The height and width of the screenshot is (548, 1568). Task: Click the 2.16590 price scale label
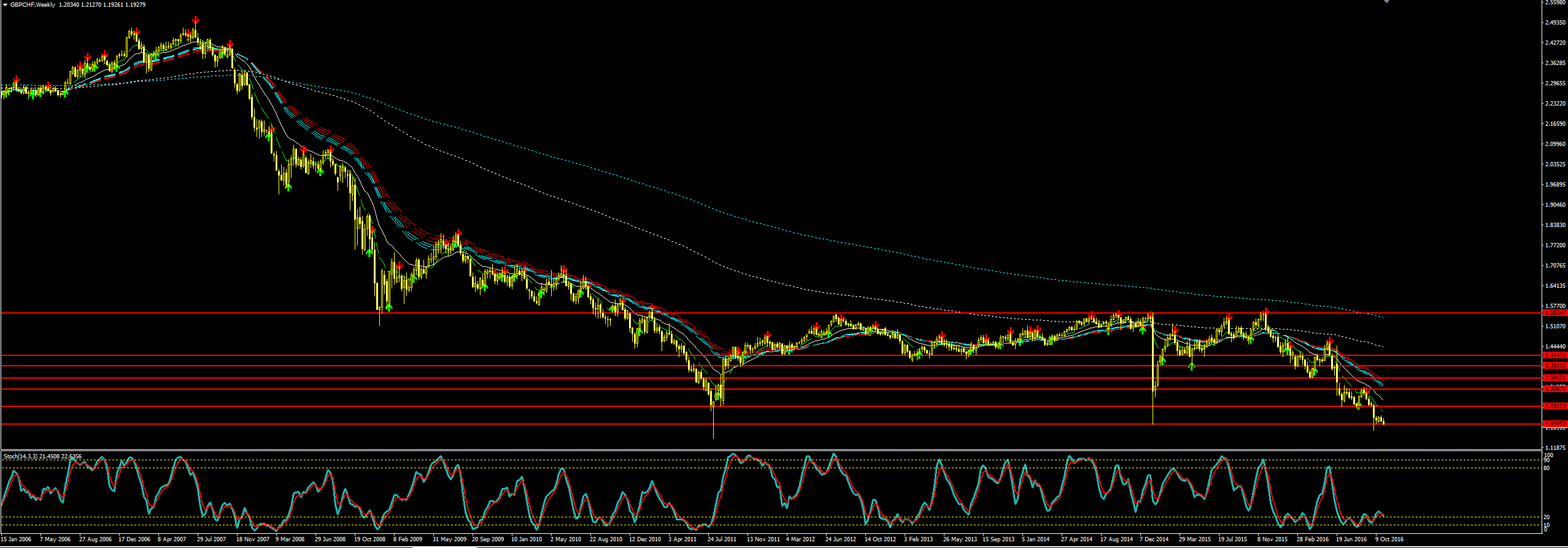tap(1555, 124)
